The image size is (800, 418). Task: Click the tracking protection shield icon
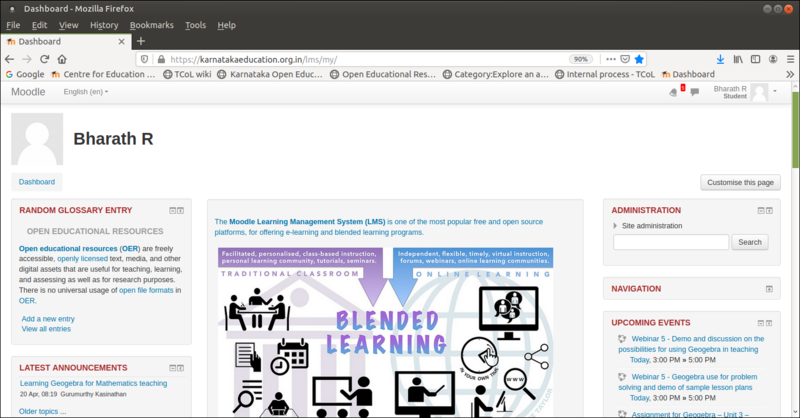(x=144, y=59)
